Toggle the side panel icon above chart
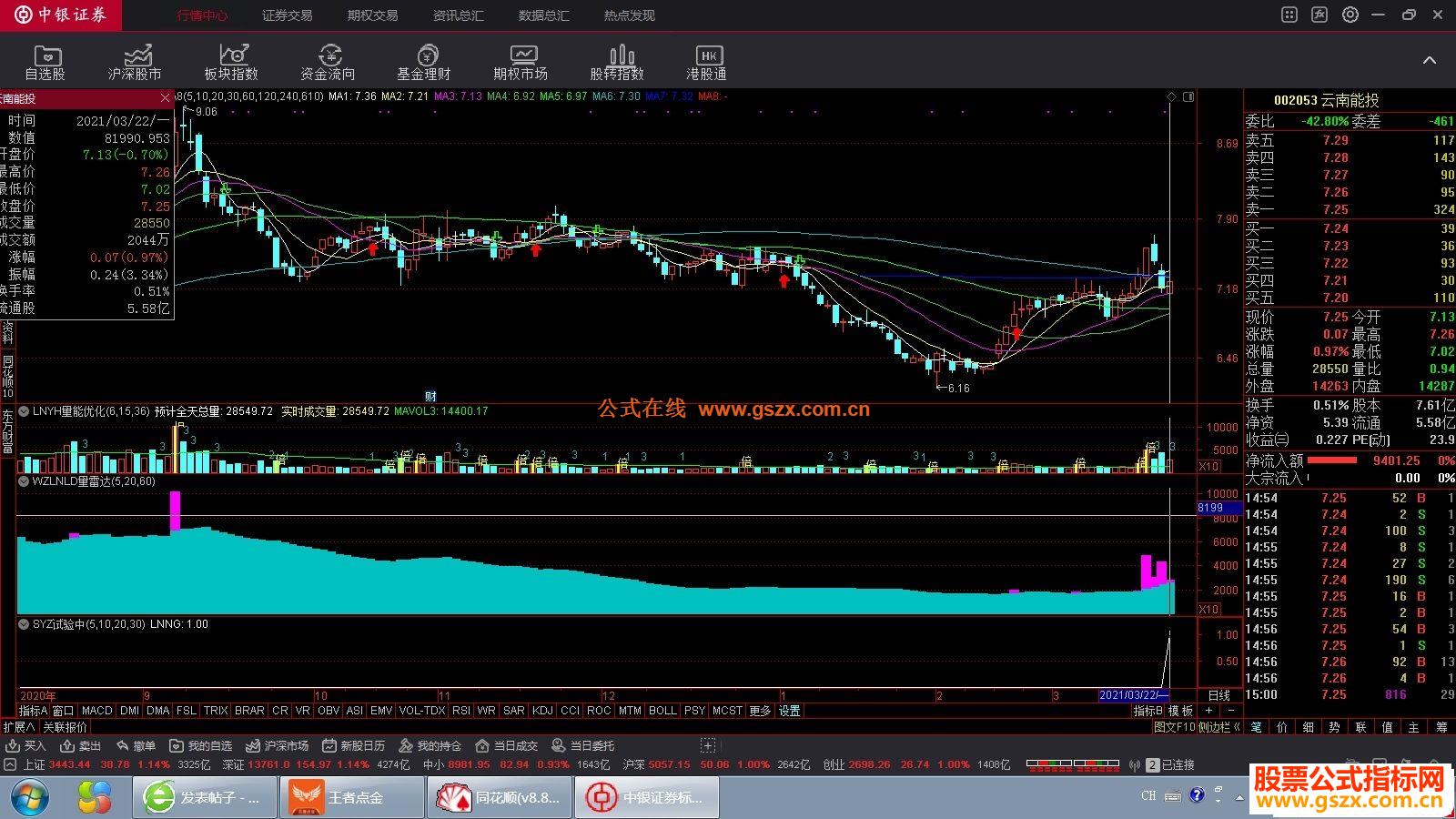The height and width of the screenshot is (819, 1456). click(x=1188, y=96)
